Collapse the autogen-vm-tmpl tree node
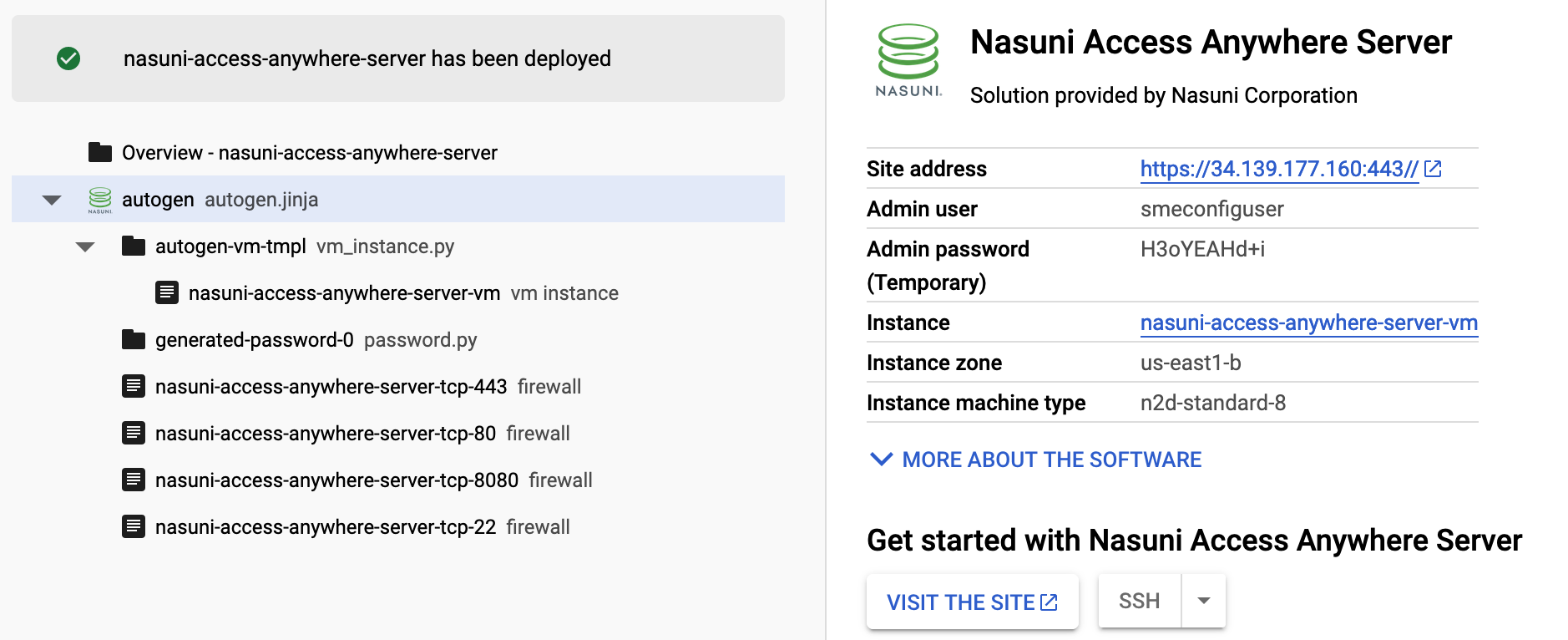The width and height of the screenshot is (1568, 640). [85, 246]
